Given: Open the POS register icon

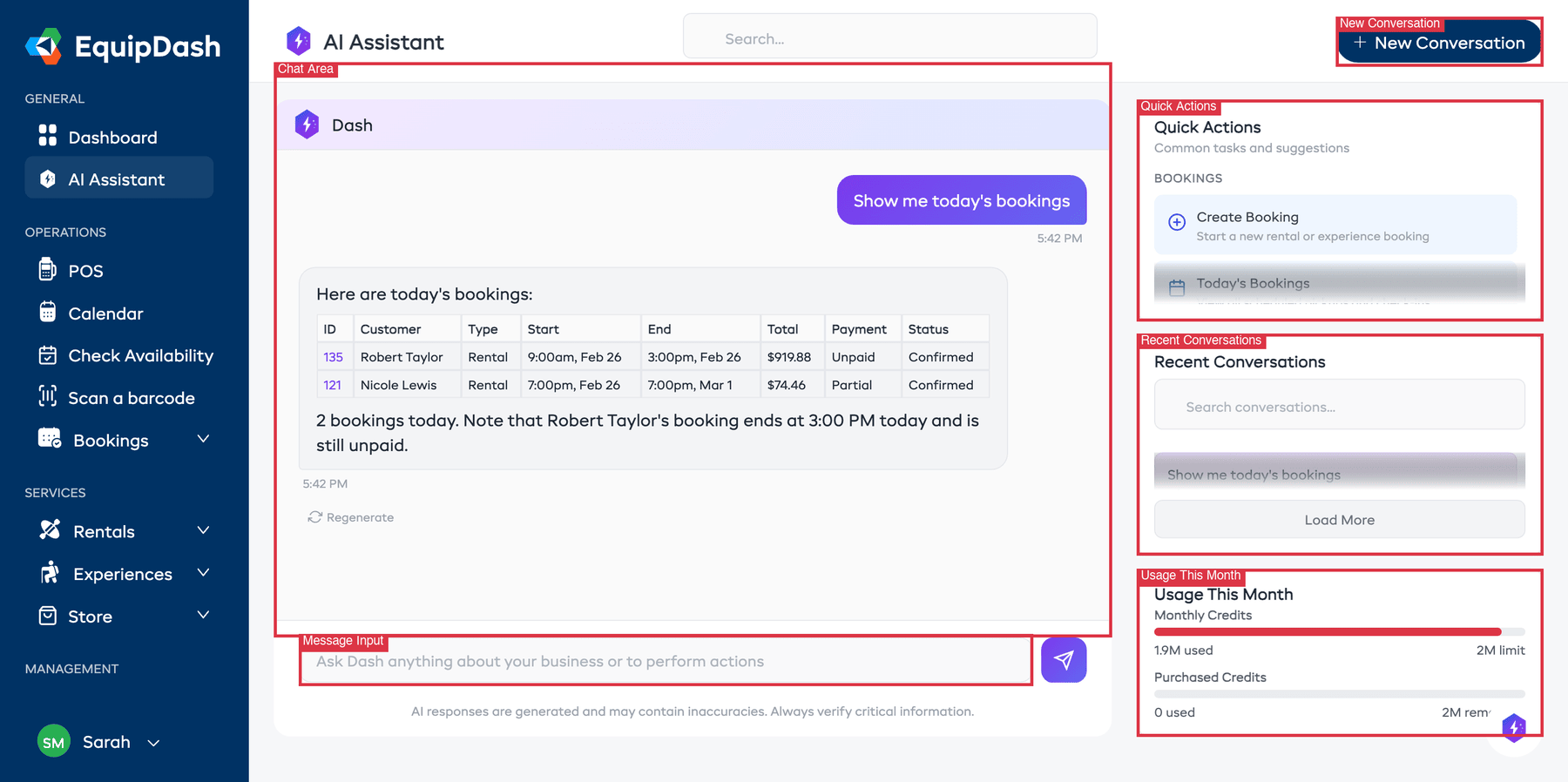Looking at the screenshot, I should [x=48, y=270].
